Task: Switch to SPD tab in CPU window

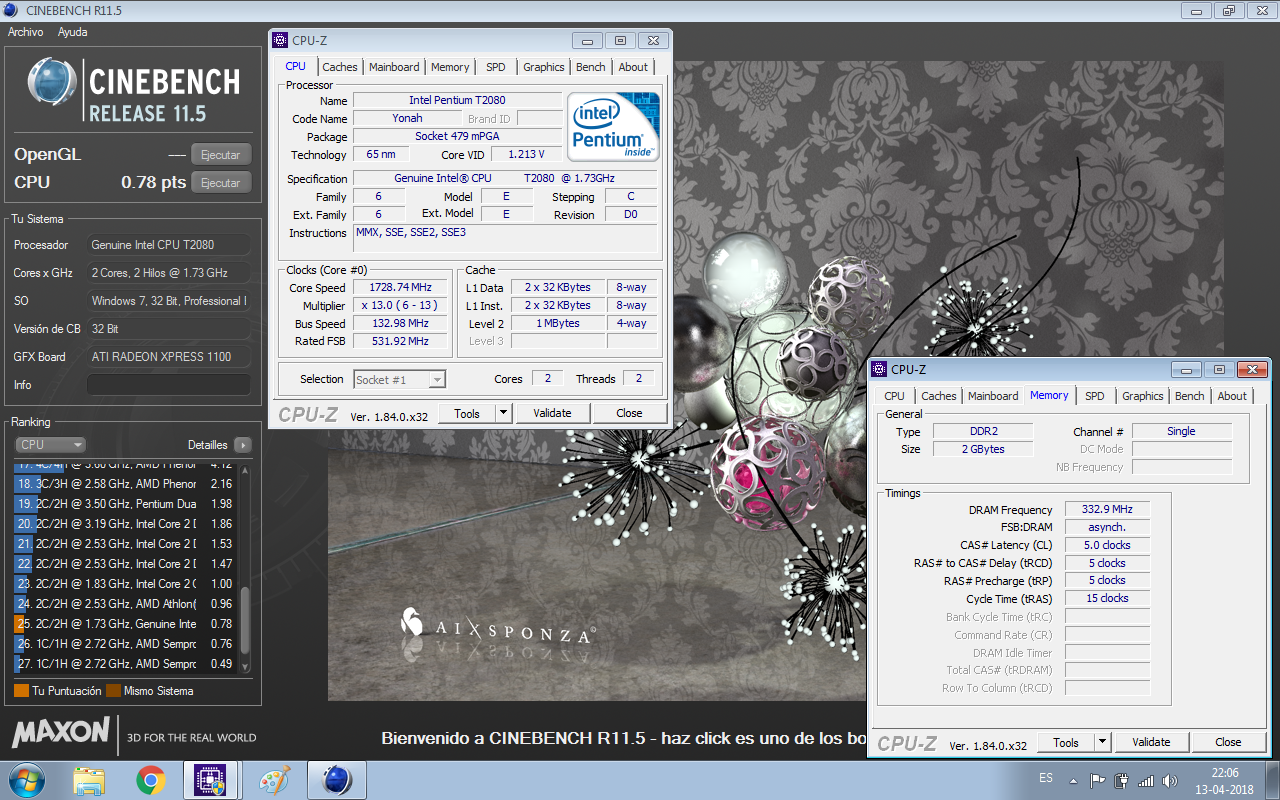Action: [x=496, y=67]
